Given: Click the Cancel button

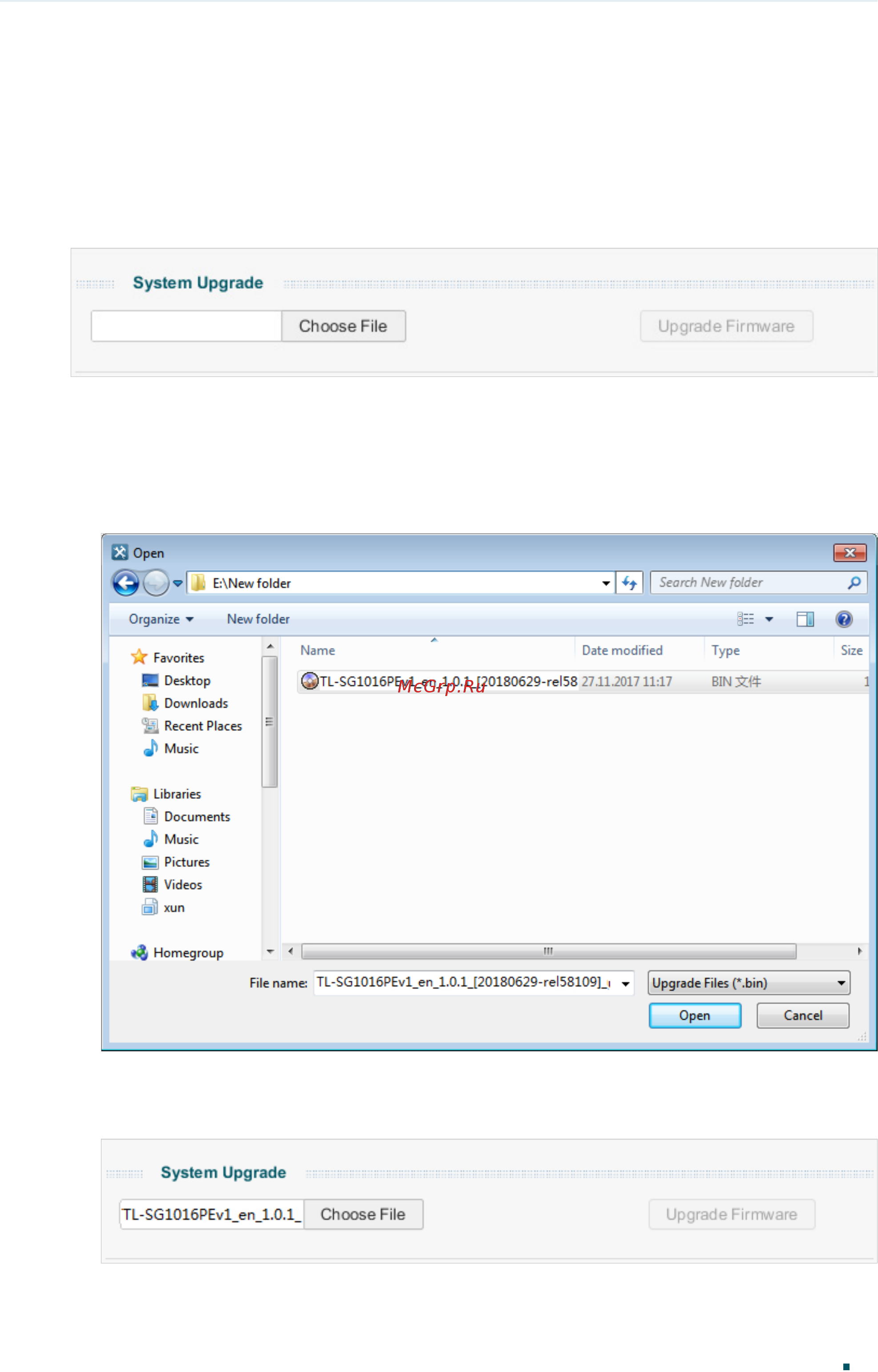Looking at the screenshot, I should [803, 1016].
